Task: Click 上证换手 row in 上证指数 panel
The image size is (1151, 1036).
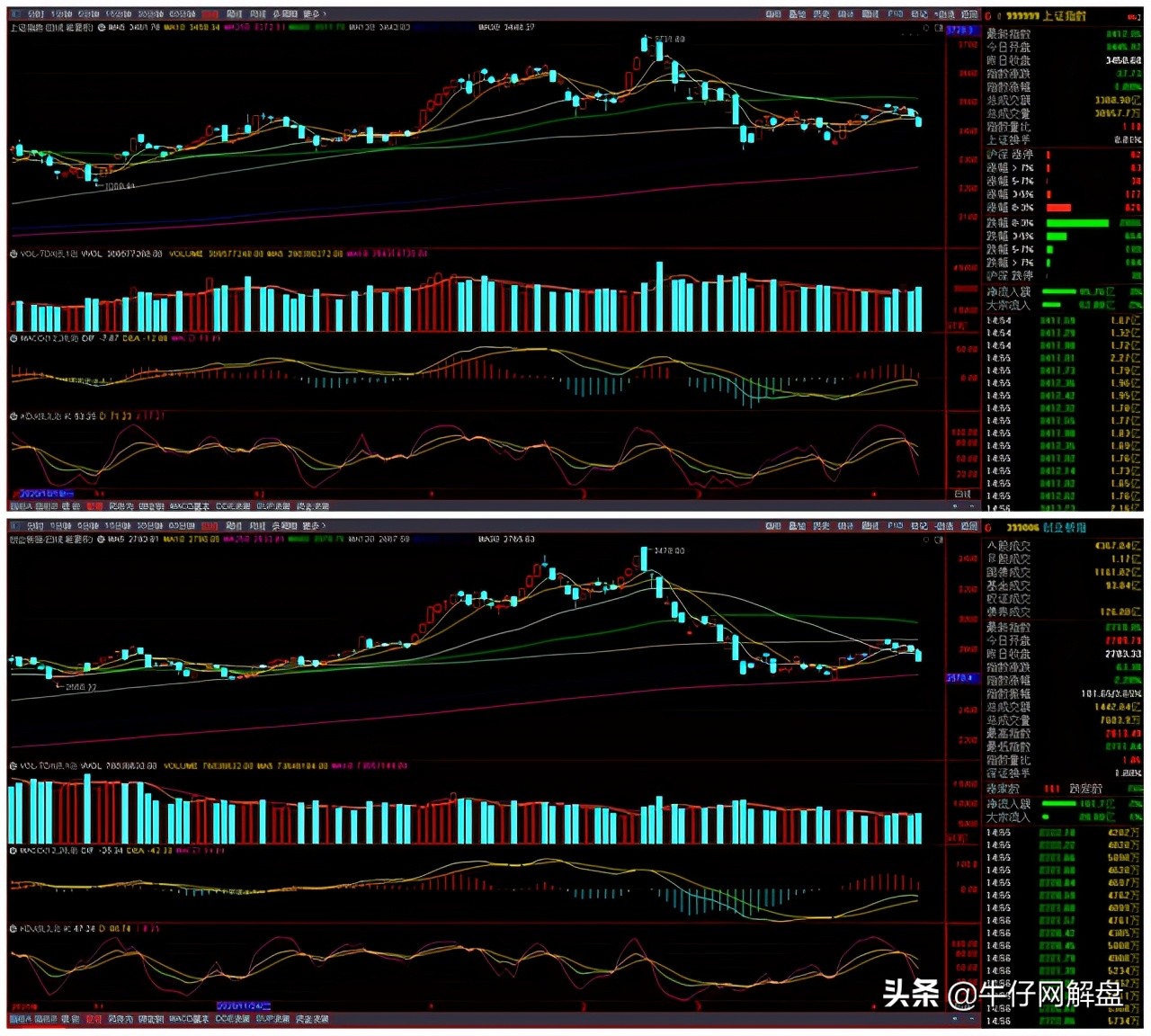Action: pos(1063,140)
